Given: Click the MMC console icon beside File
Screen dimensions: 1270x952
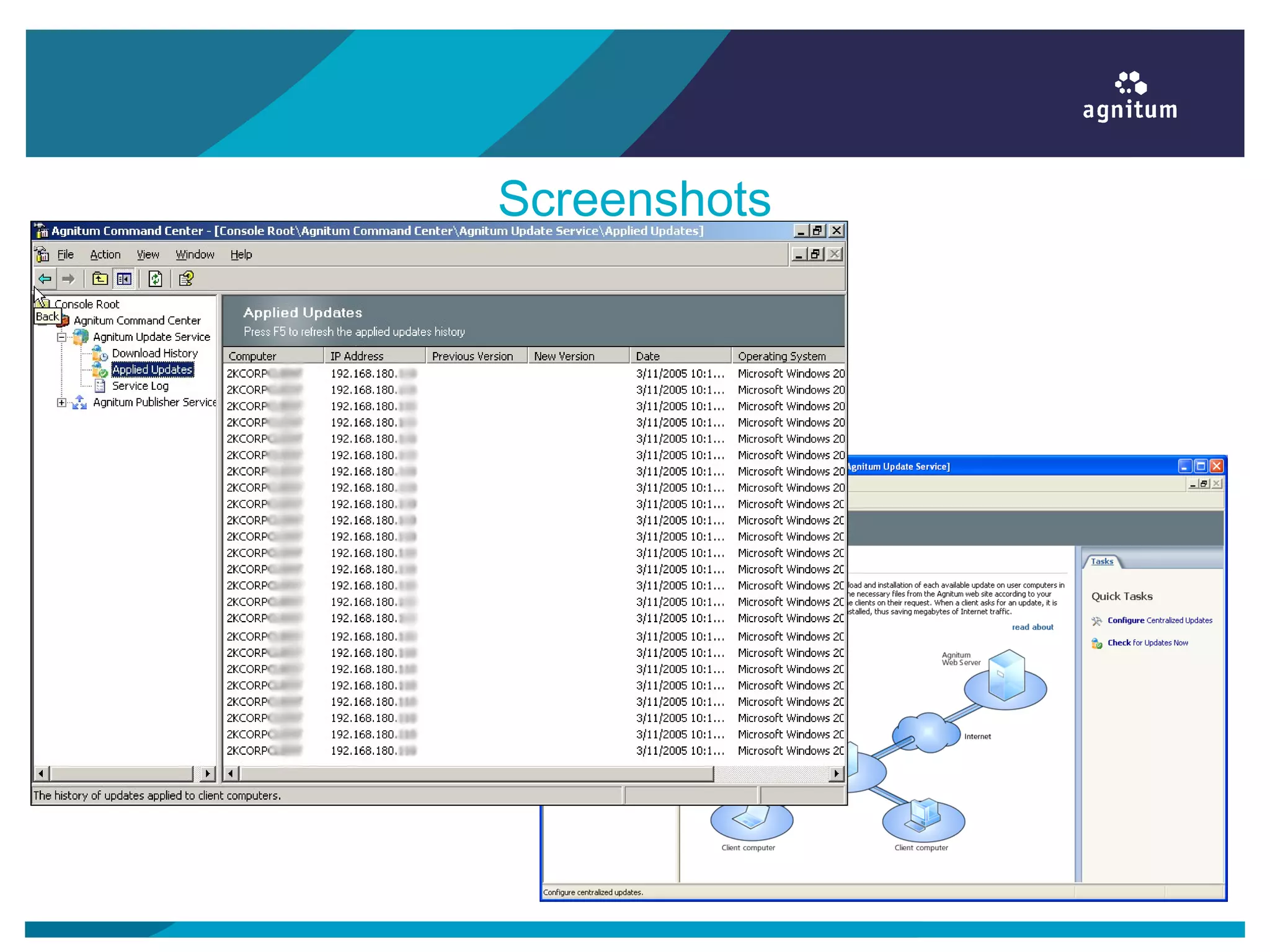Looking at the screenshot, I should coord(42,254).
